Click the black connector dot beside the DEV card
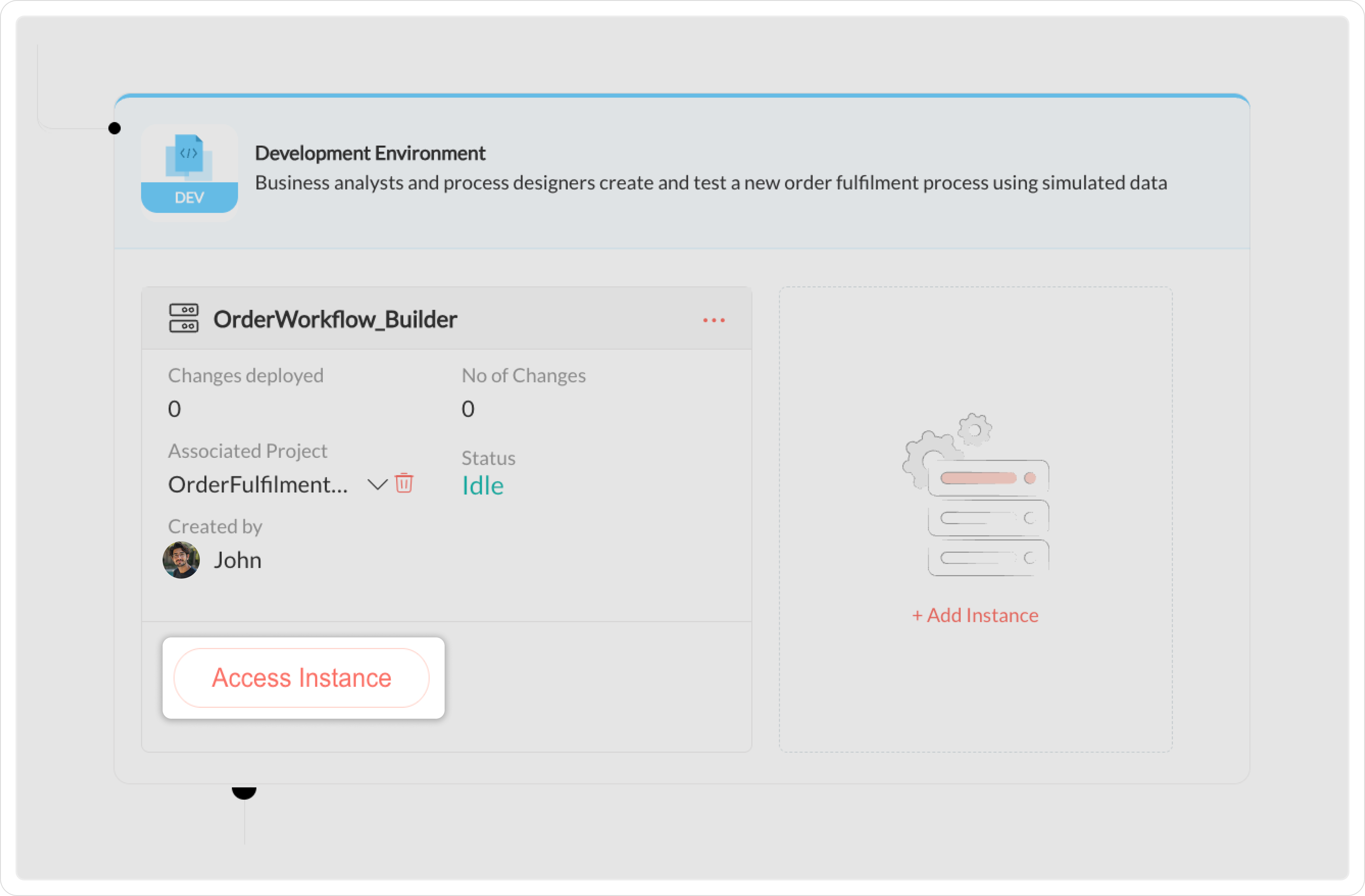 [115, 128]
